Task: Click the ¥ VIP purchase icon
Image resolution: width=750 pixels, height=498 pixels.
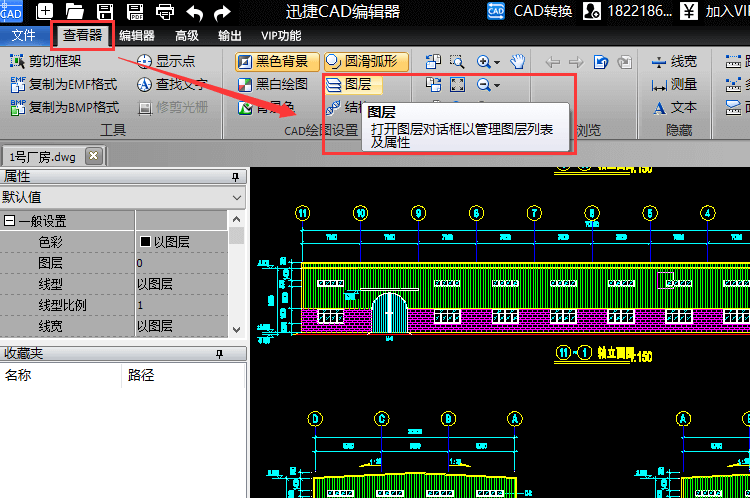Action: click(688, 11)
